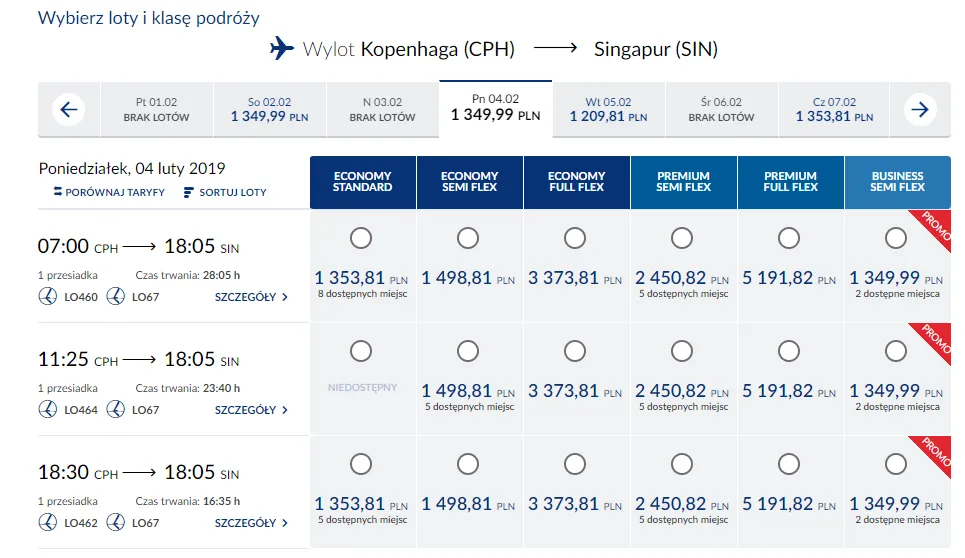Click the LOT logo next to LO460
This screenshot has height=558, width=965.
click(48, 296)
